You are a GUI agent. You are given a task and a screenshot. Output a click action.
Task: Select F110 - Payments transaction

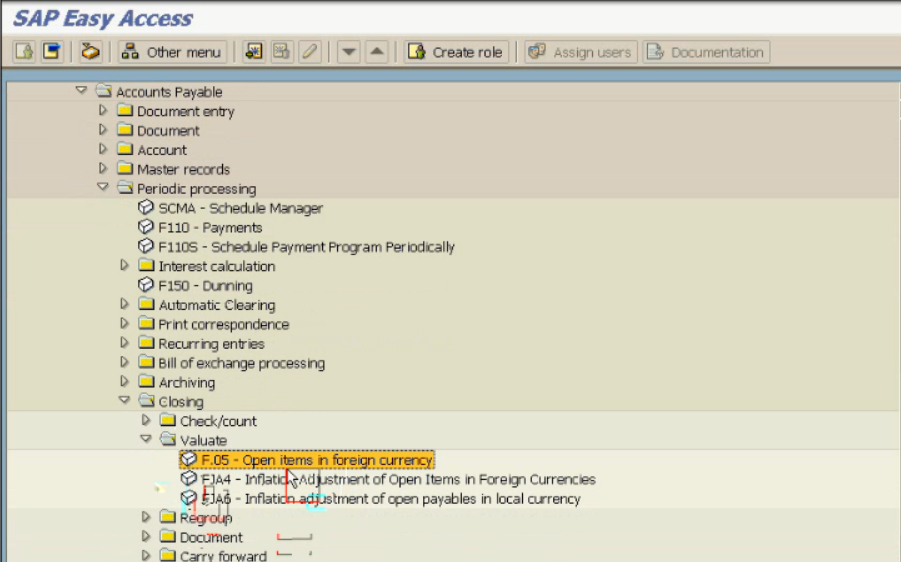[x=210, y=228]
